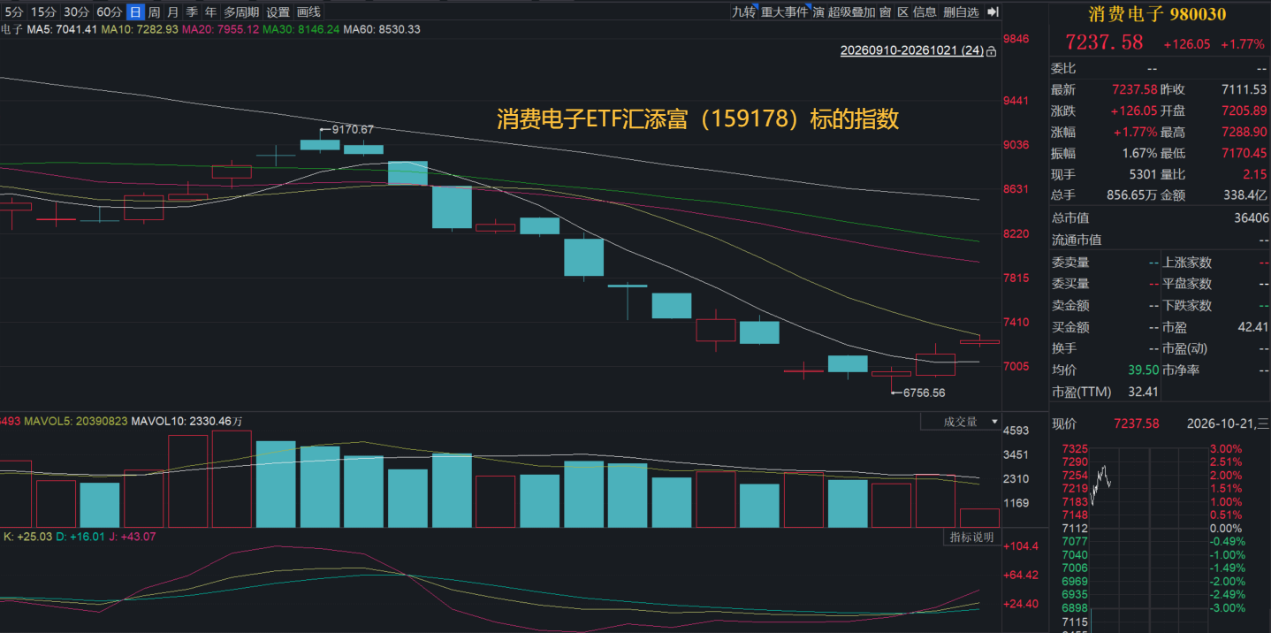Screen dimensions: 1271x633
Task: Switch chart to 5分 period
Action: [13, 12]
